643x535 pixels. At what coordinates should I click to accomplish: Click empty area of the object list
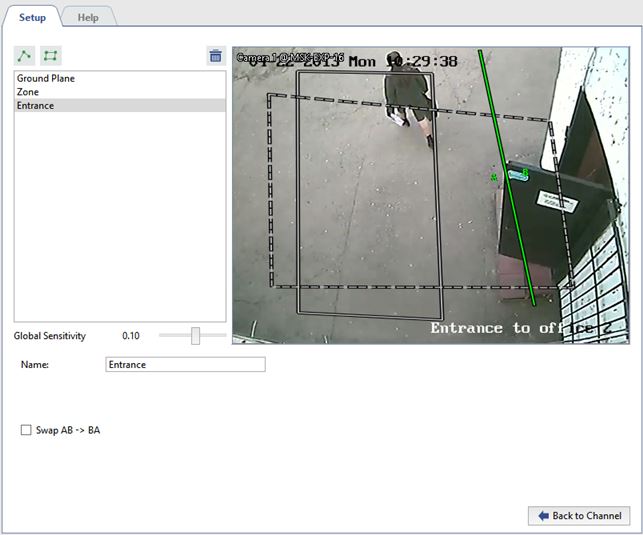(120, 220)
